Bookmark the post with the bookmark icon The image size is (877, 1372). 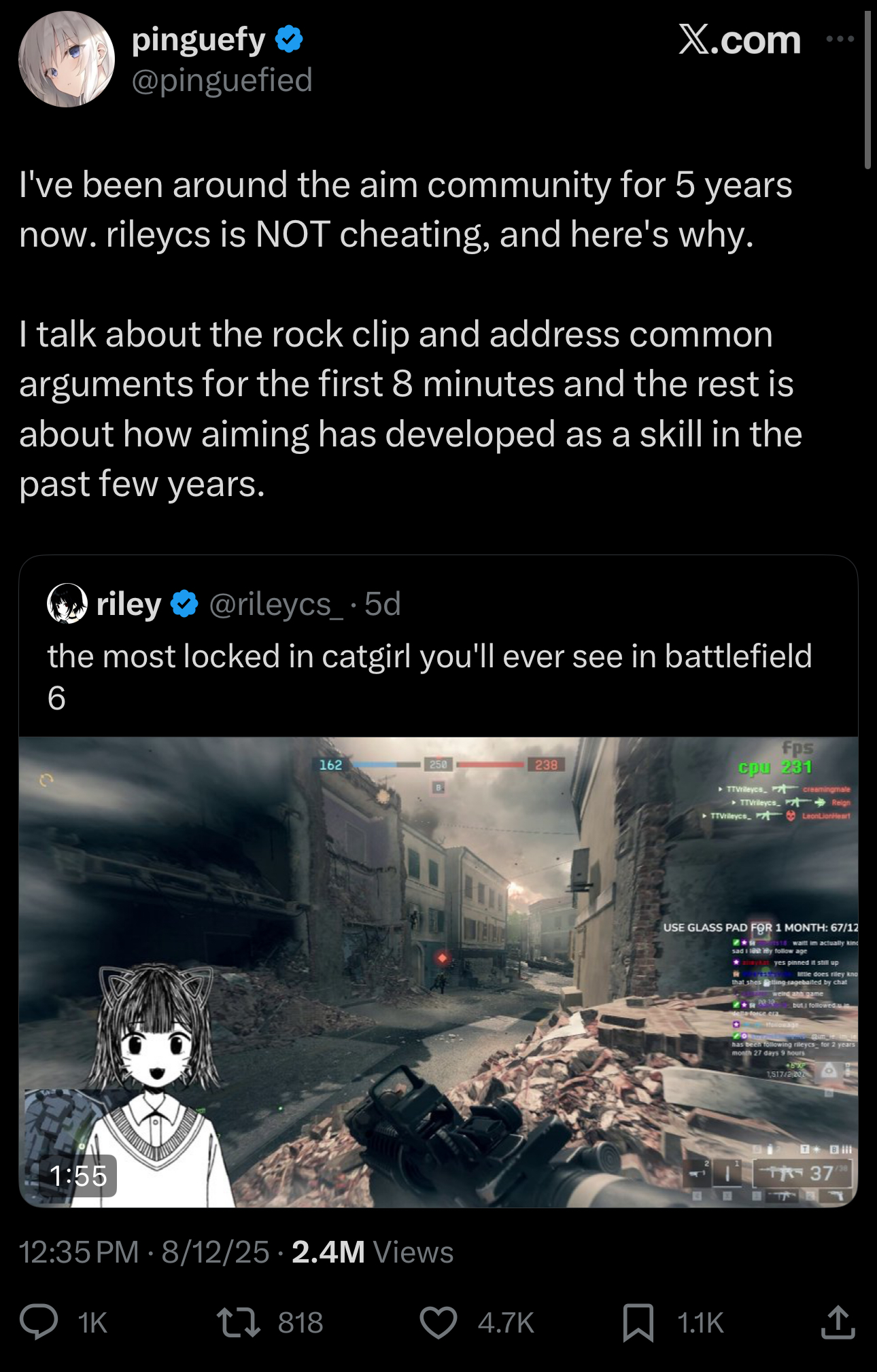tap(638, 1322)
